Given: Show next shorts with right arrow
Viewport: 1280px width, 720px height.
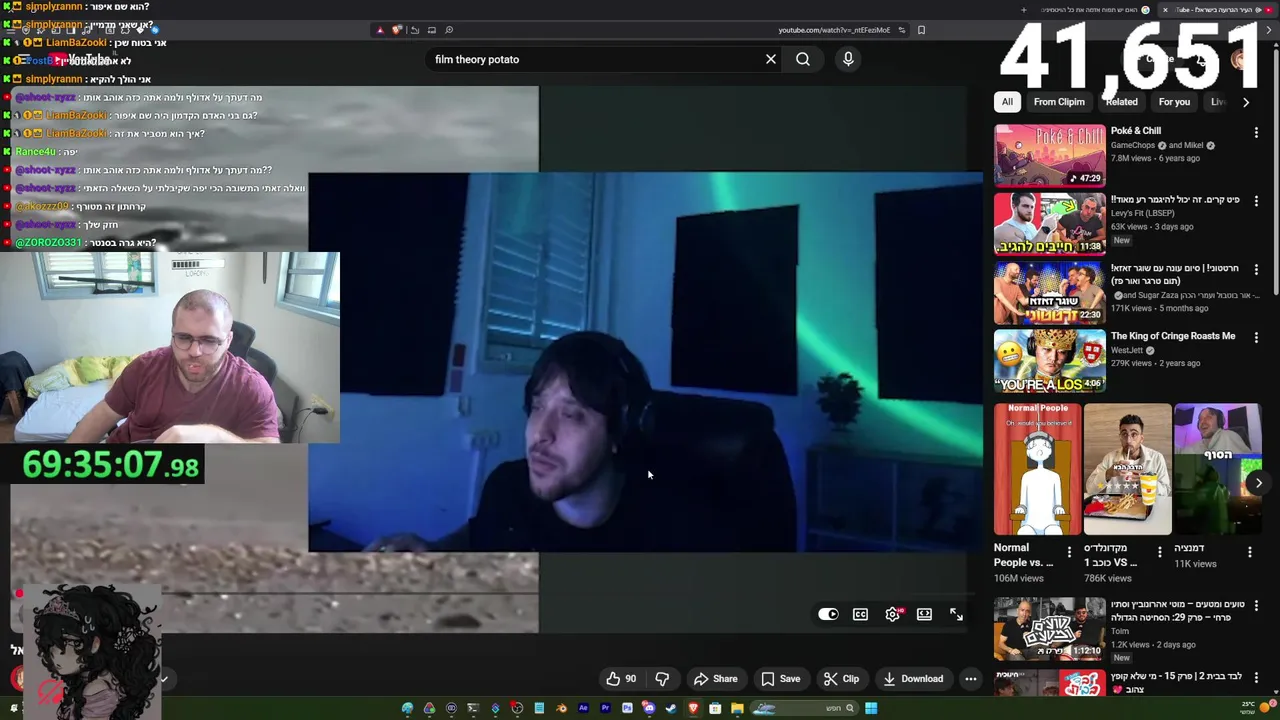Looking at the screenshot, I should (1258, 483).
